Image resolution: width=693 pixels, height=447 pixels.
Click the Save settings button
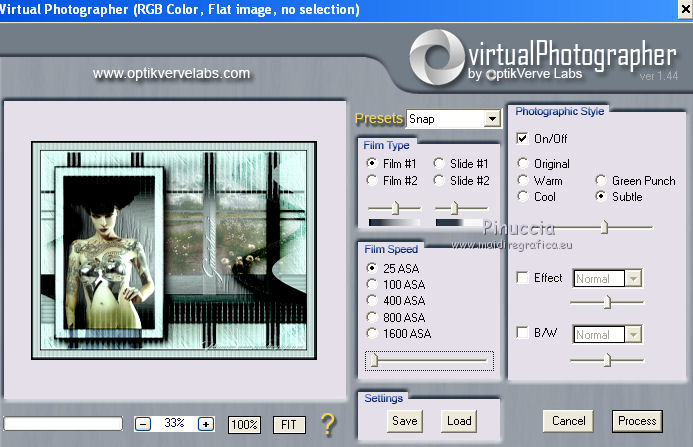click(405, 421)
